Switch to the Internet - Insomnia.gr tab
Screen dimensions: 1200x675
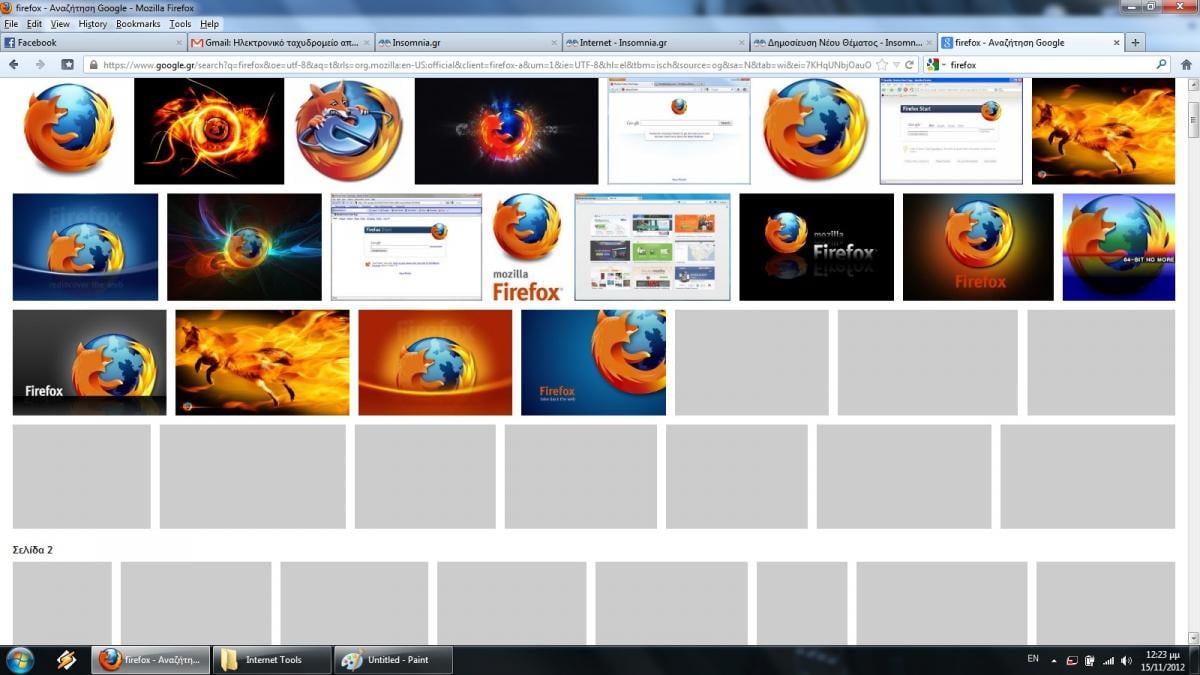point(655,43)
